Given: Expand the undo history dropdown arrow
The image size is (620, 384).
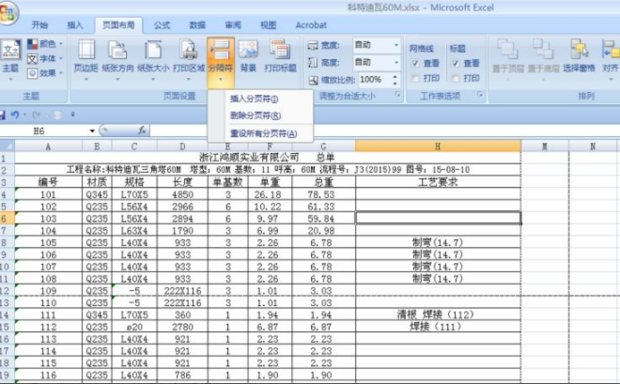Looking at the screenshot, I should [25, 115].
